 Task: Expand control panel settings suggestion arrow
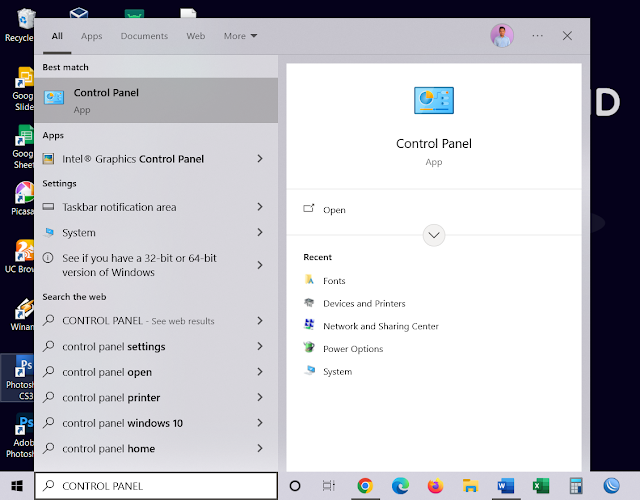point(260,346)
